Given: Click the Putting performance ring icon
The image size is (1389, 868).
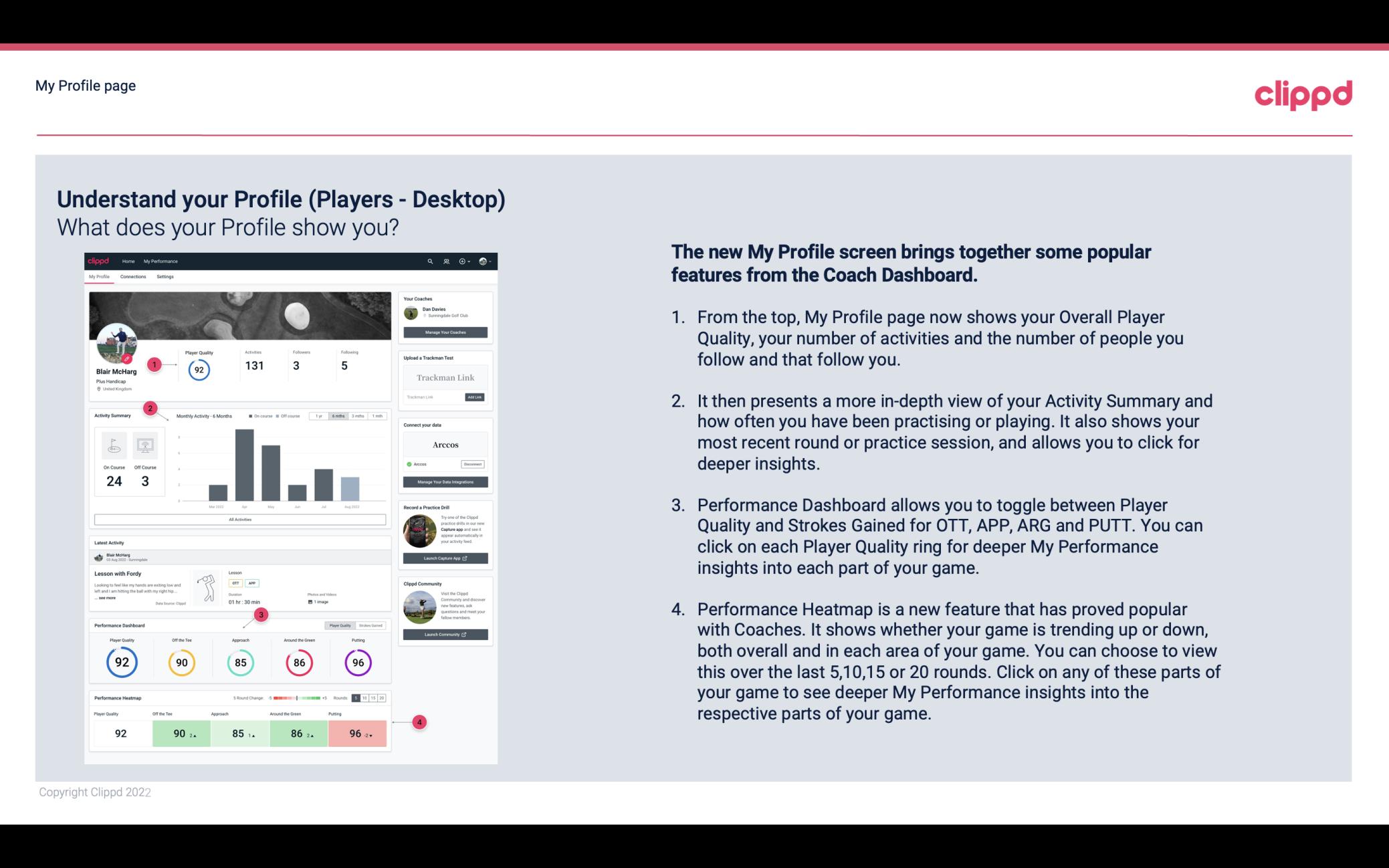Looking at the screenshot, I should tap(357, 661).
